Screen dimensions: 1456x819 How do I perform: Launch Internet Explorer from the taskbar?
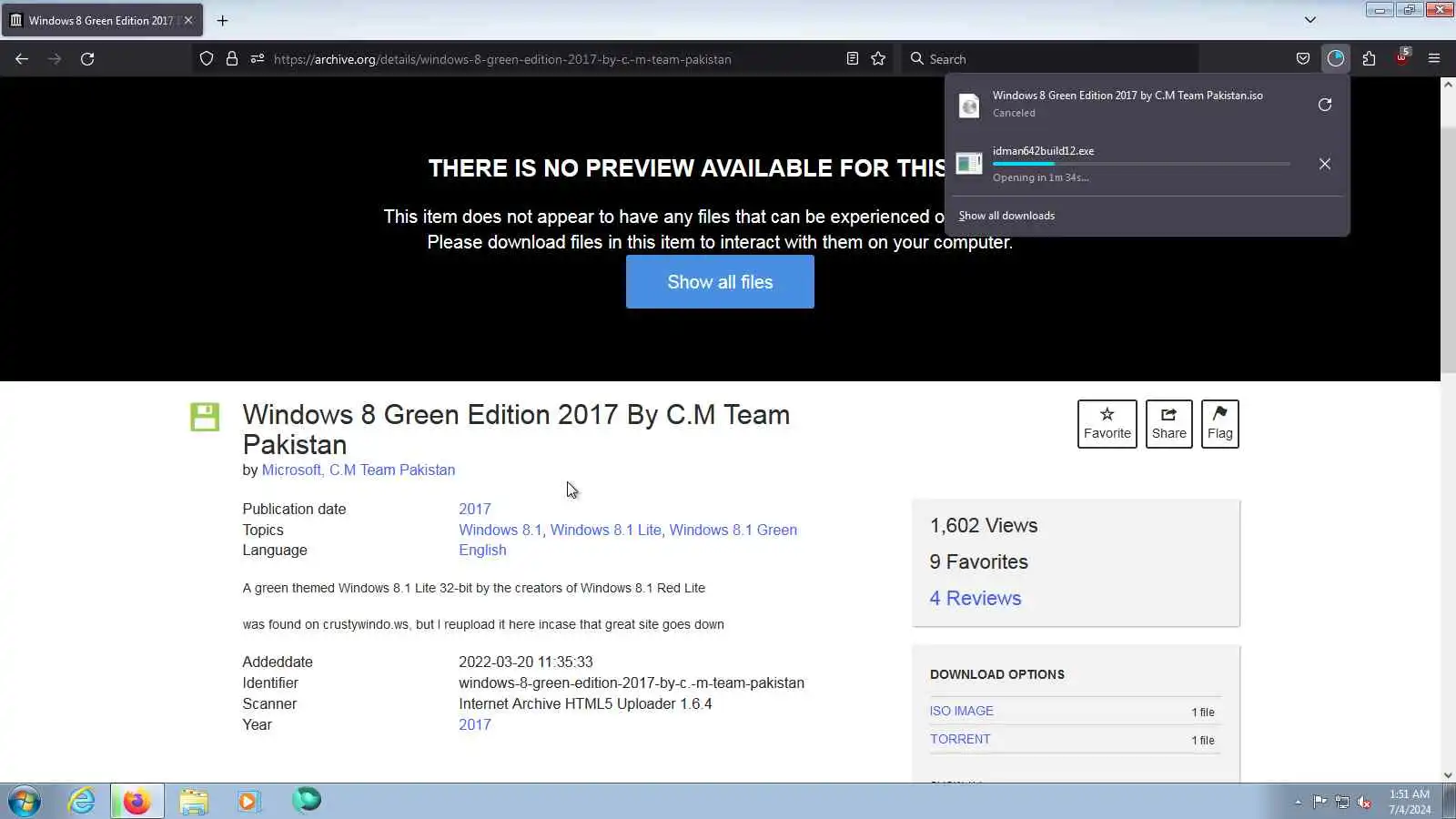click(82, 802)
